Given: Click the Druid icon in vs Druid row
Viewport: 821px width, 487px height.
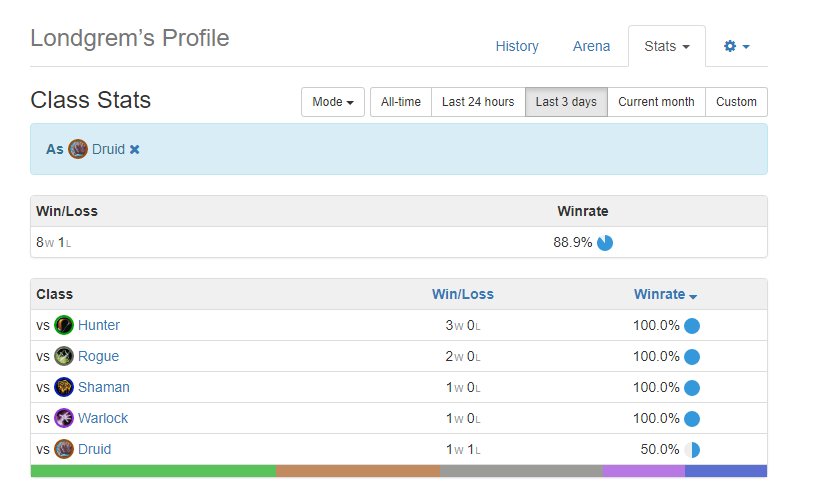Looking at the screenshot, I should (x=64, y=449).
